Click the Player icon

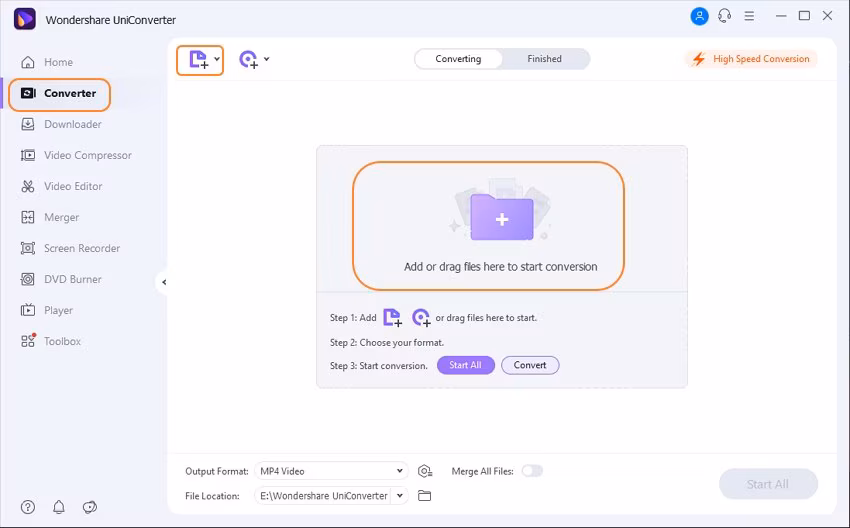pos(28,310)
